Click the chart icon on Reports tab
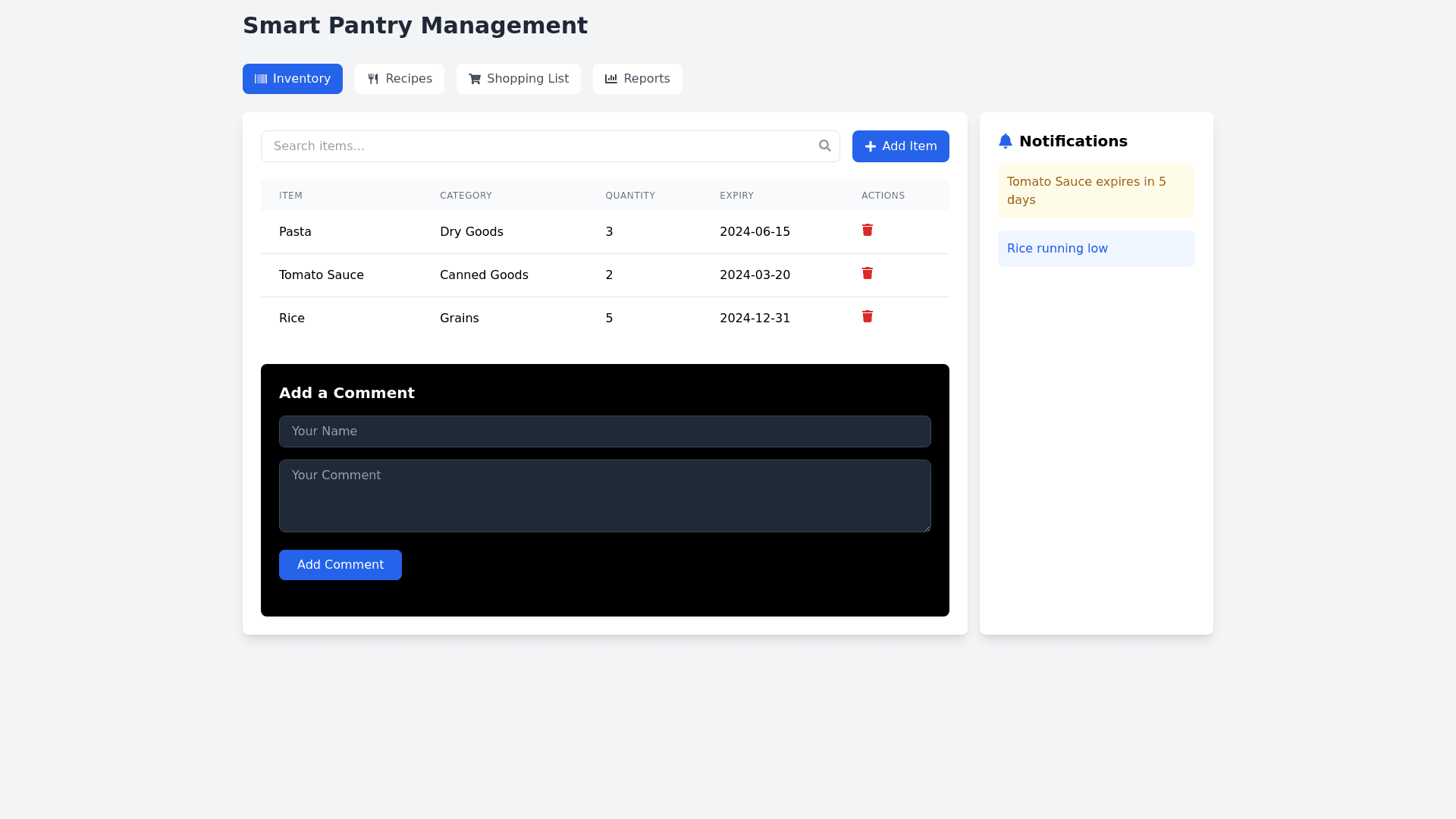Image resolution: width=1456 pixels, height=819 pixels. [611, 79]
